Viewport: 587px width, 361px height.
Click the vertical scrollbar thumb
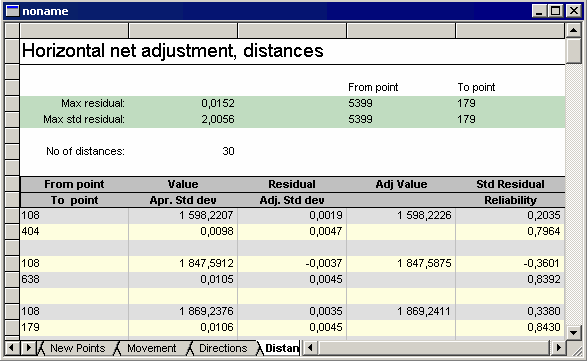(x=574, y=51)
